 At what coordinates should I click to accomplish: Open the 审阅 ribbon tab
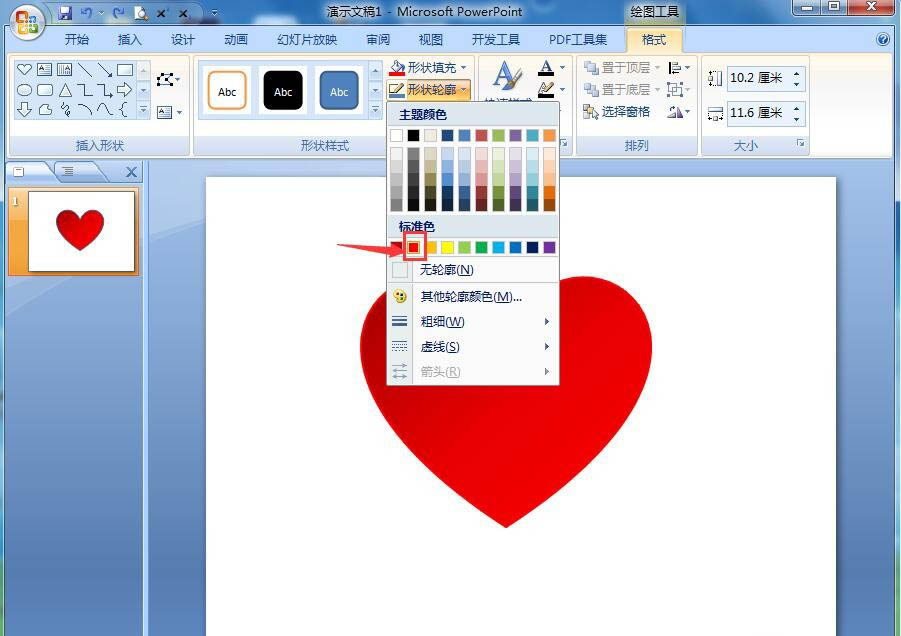(378, 40)
